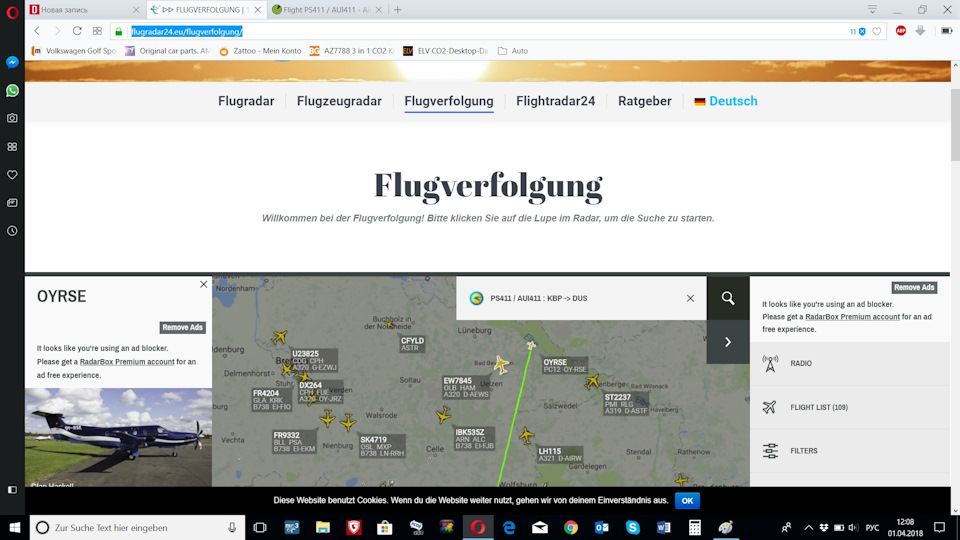Go to Flightradar24 menu item
The height and width of the screenshot is (540, 960).
[x=555, y=101]
